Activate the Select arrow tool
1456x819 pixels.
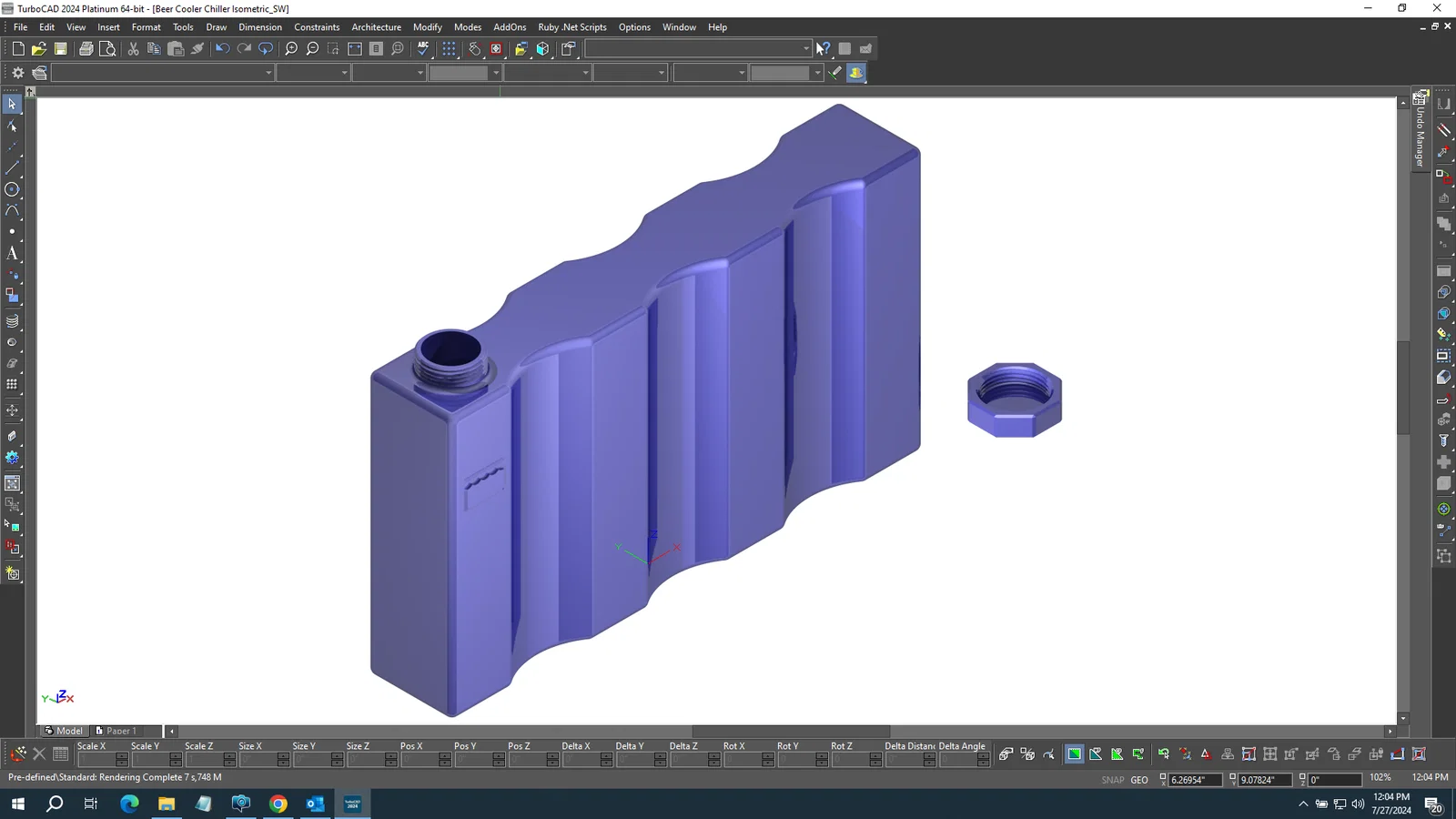tap(12, 105)
